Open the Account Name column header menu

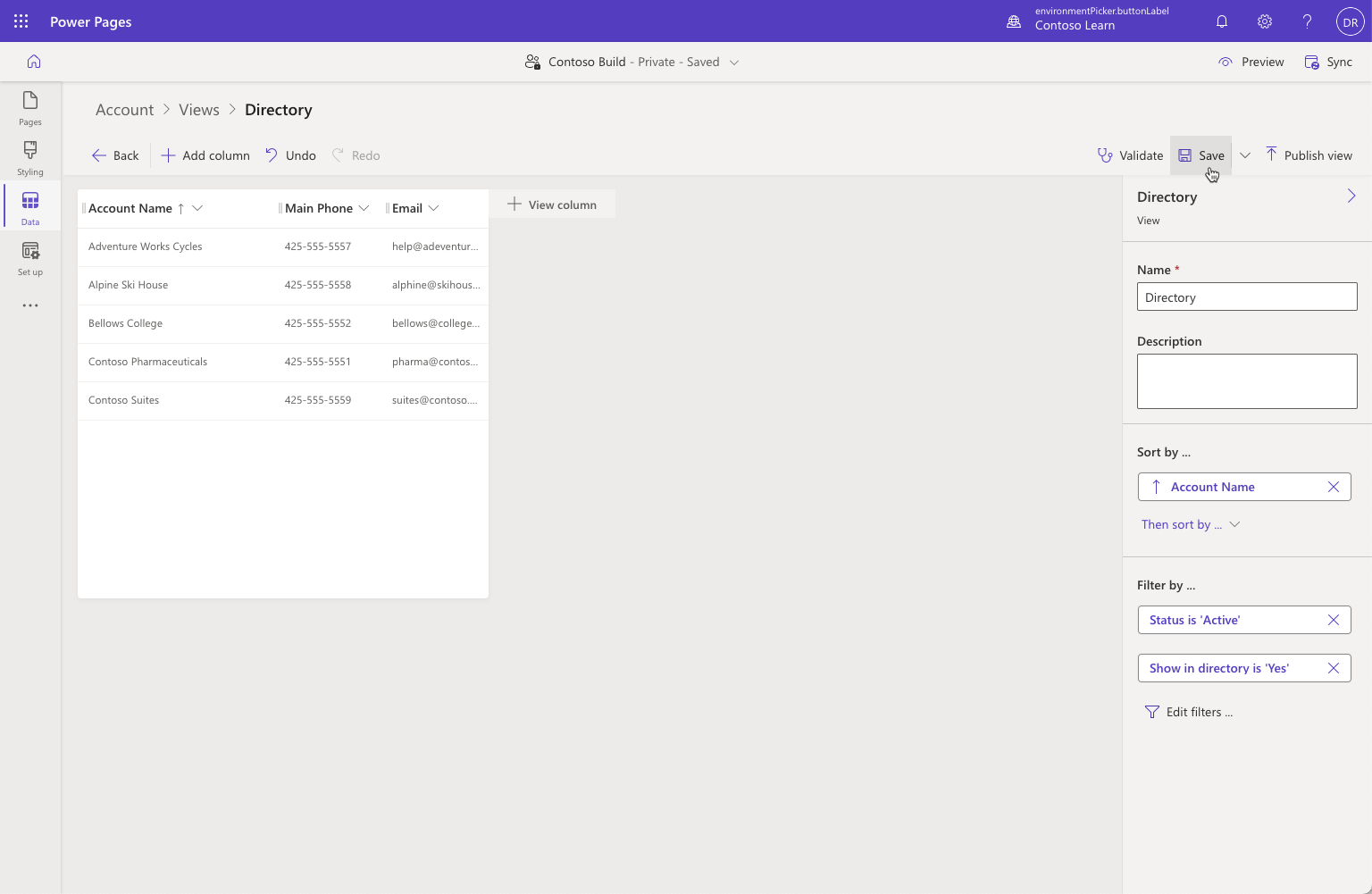[x=197, y=207]
